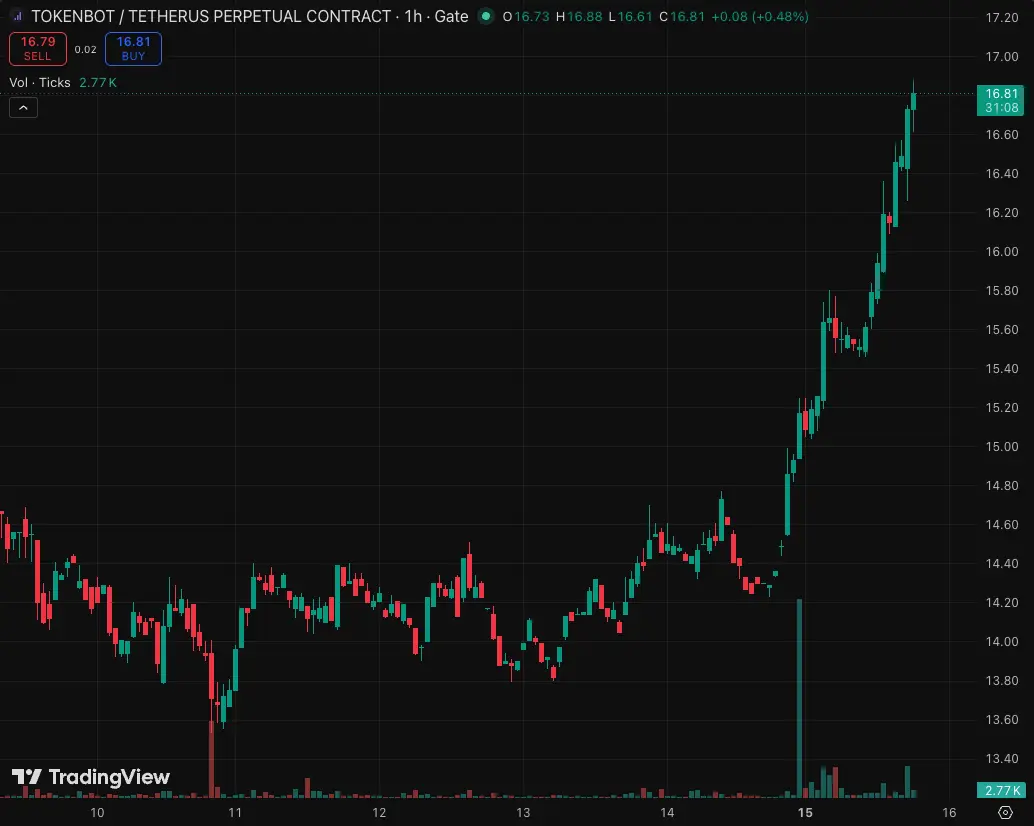This screenshot has height=826, width=1034.
Task: Click the high value H 16.88 in the header
Action: pos(579,16)
